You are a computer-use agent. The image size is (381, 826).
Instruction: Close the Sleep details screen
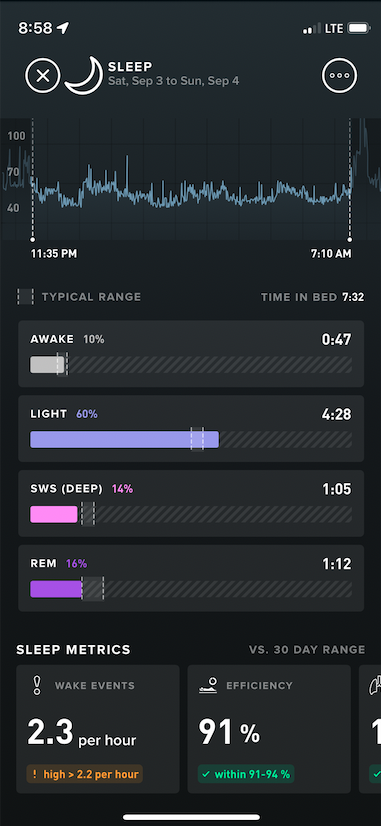(x=43, y=76)
